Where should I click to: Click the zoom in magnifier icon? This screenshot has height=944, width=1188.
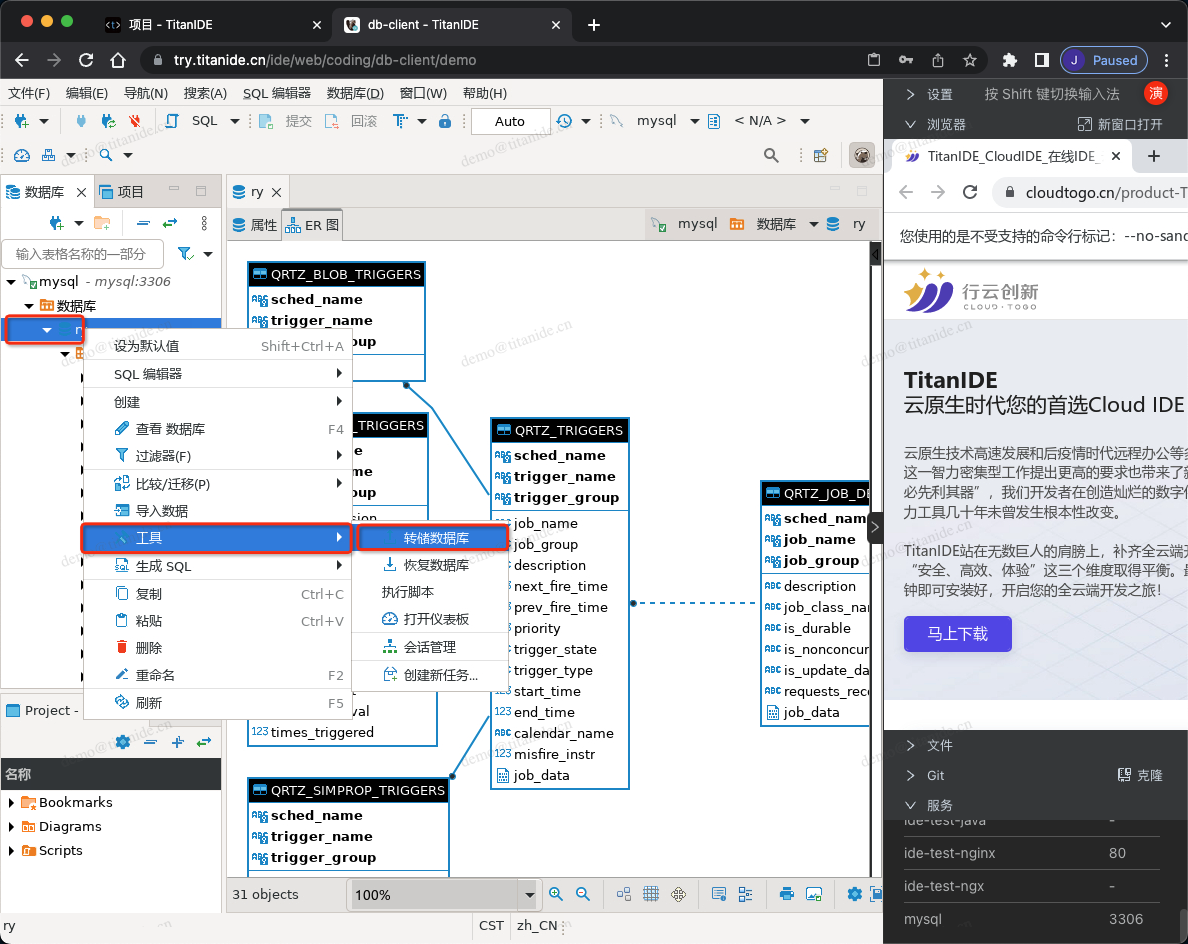point(556,894)
